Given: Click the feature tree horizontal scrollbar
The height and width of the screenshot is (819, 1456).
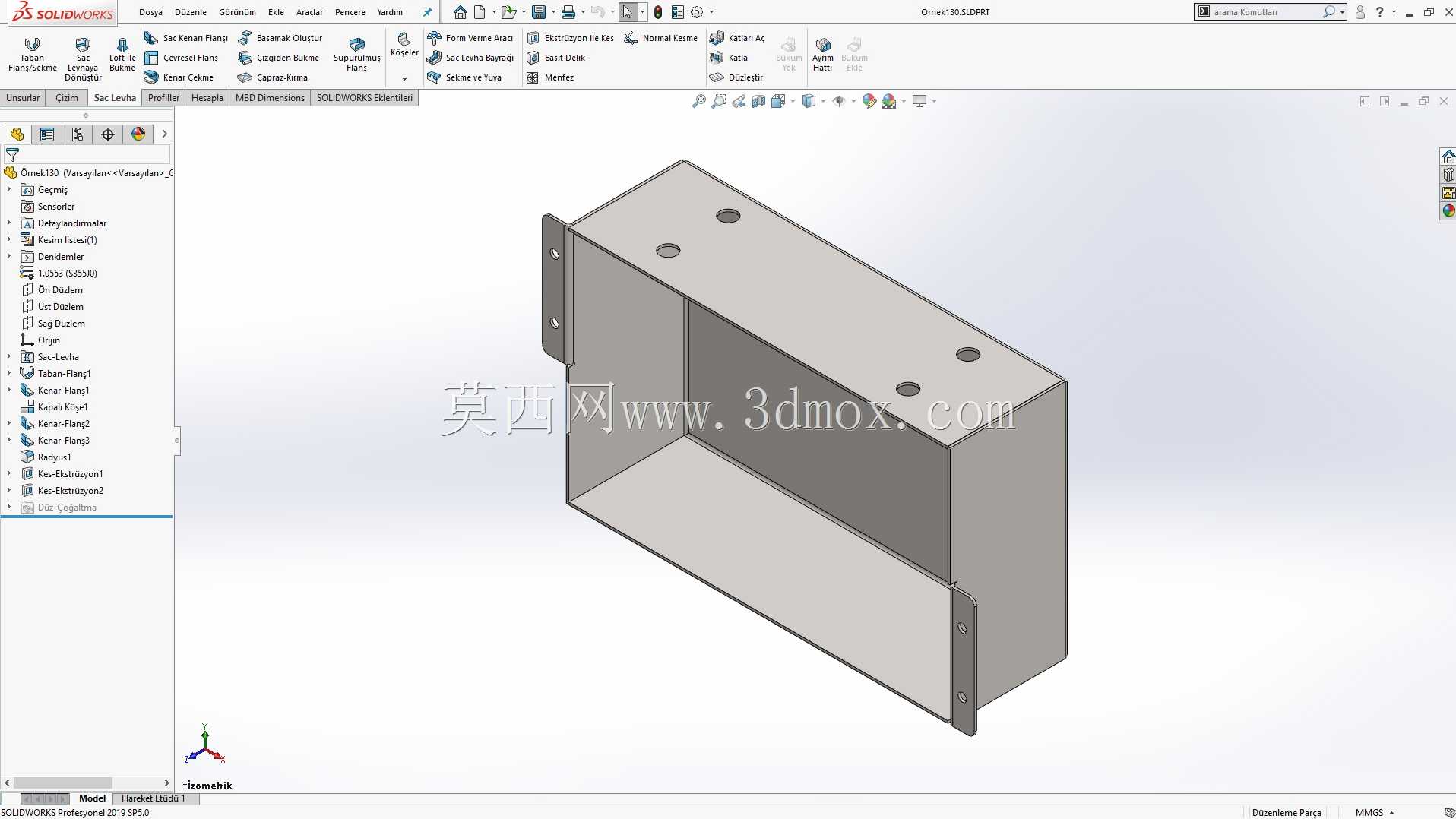Looking at the screenshot, I should (x=63, y=783).
